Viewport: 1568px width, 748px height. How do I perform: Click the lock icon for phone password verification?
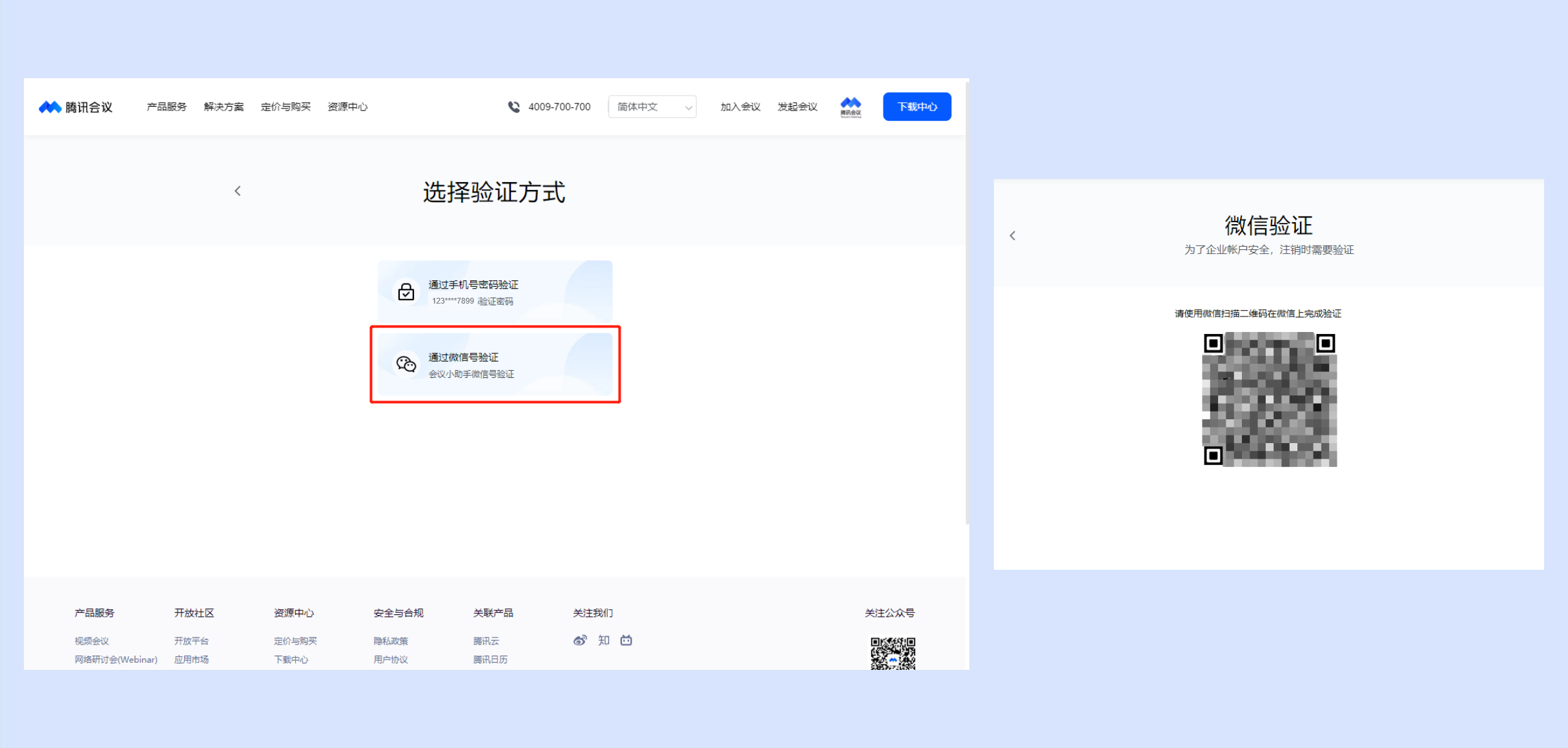406,292
